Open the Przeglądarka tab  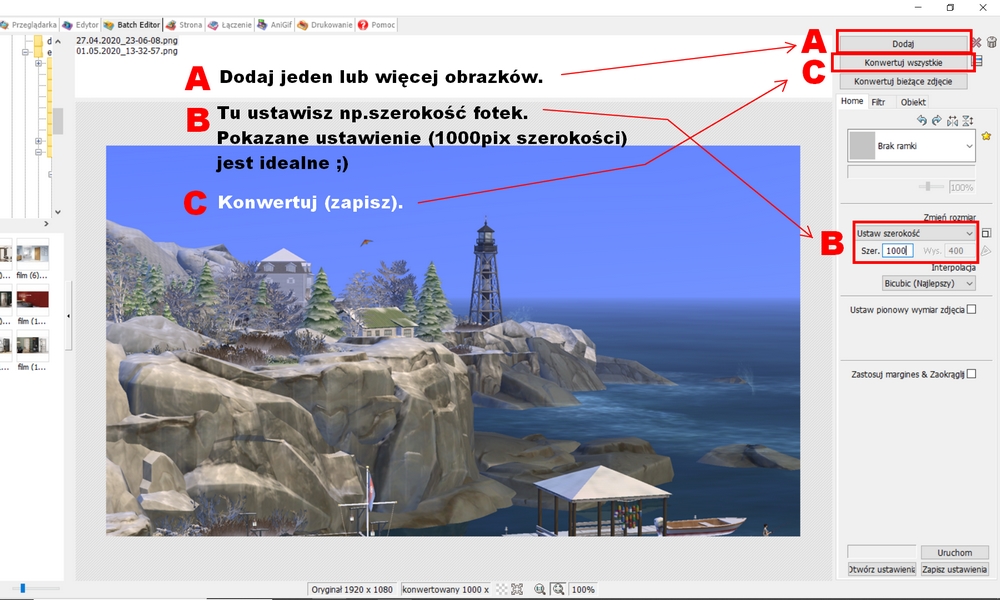point(28,25)
